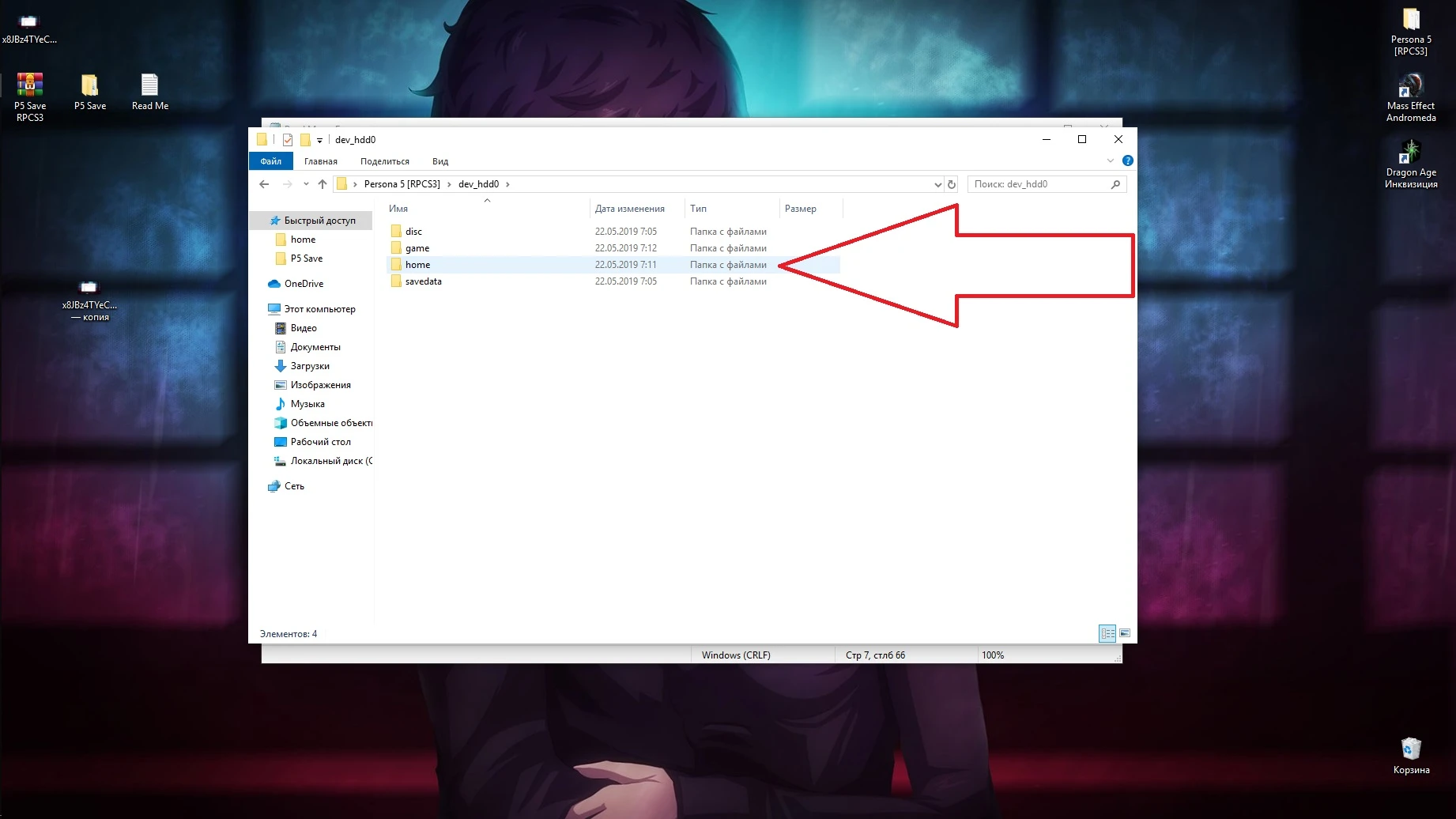The width and height of the screenshot is (1456, 819).
Task: Expand the ribbon with the chevron
Action: pyautogui.click(x=1111, y=160)
